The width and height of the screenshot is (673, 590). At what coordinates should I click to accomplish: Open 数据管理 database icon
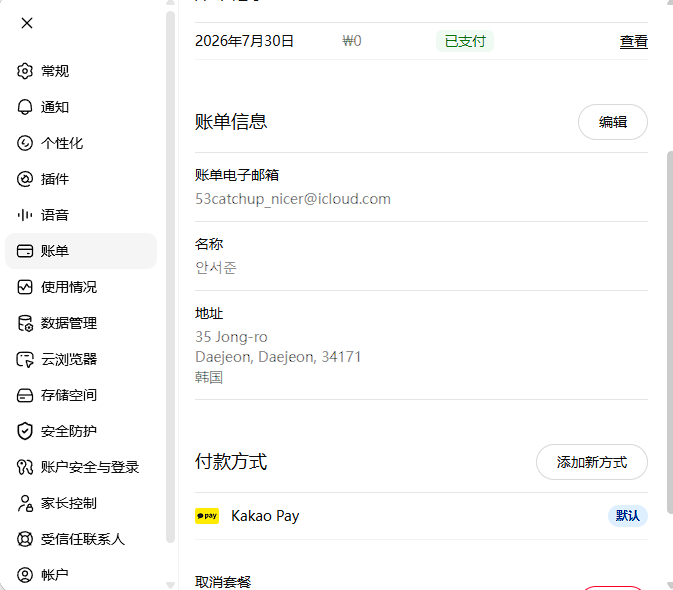[25, 323]
